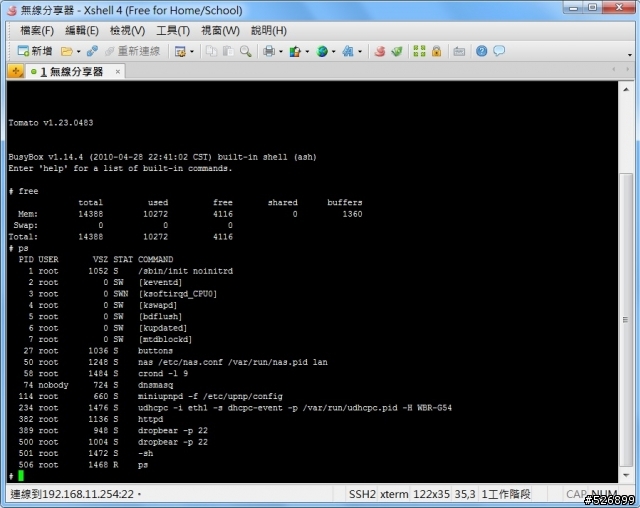The image size is (640, 508).
Task: Open the session properties icon
Action: click(x=180, y=51)
